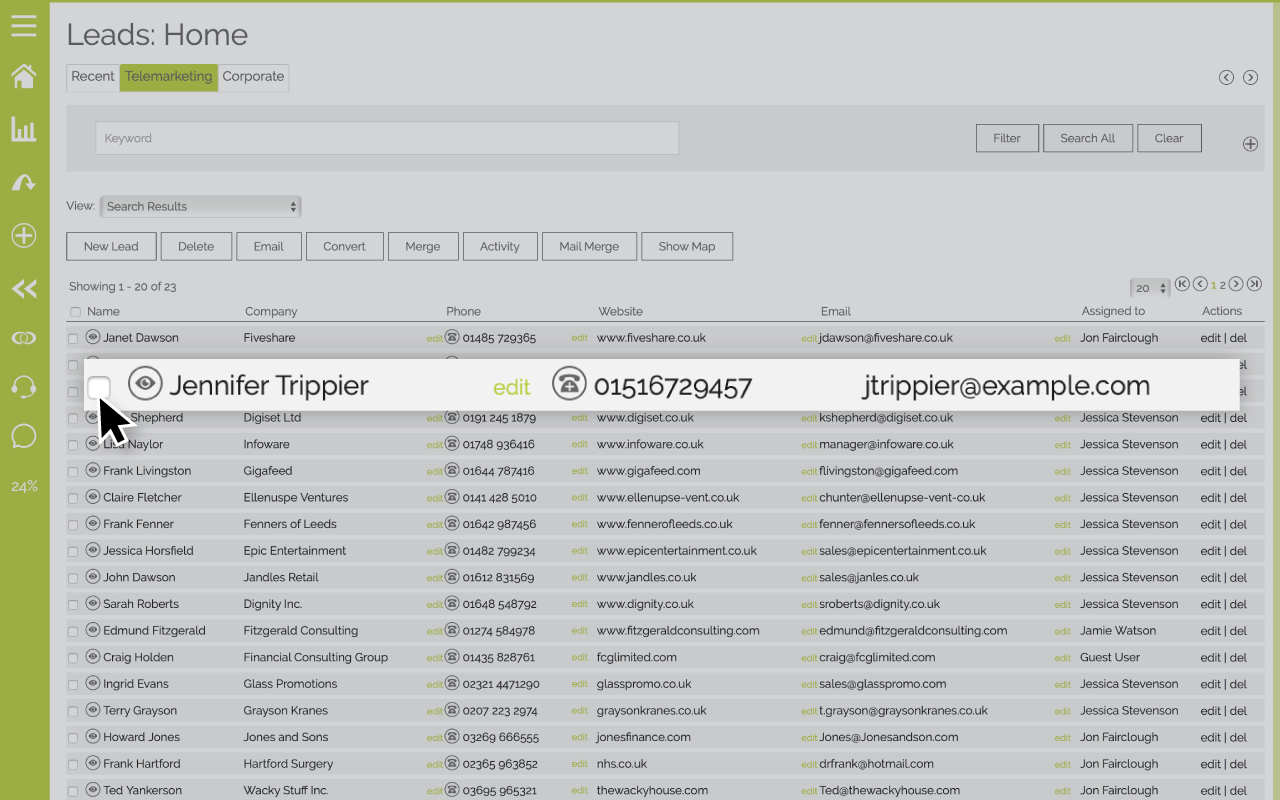Switch to the Corporate tab

(253, 76)
